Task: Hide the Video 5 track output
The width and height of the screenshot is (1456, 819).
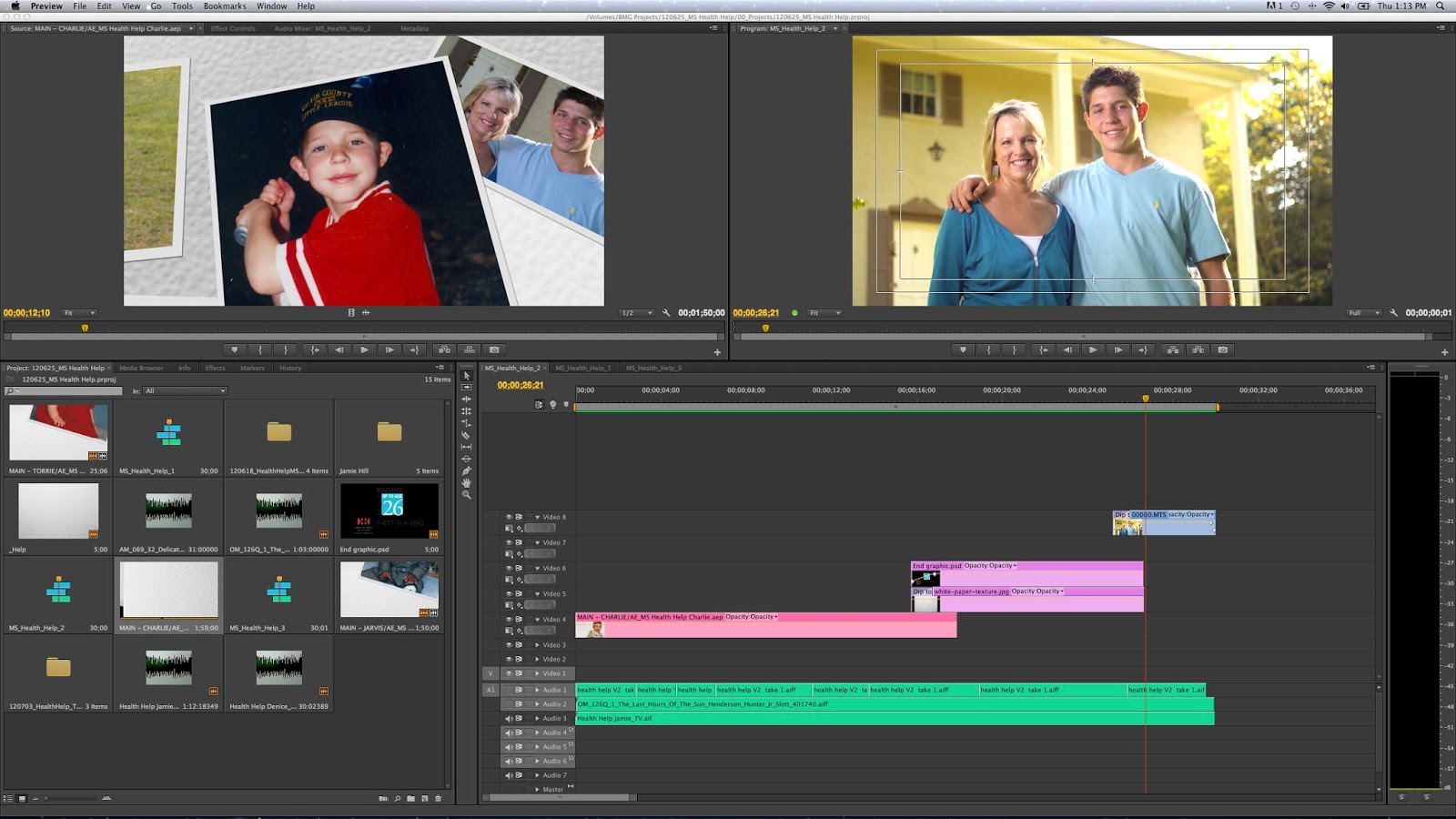Action: coord(509,593)
